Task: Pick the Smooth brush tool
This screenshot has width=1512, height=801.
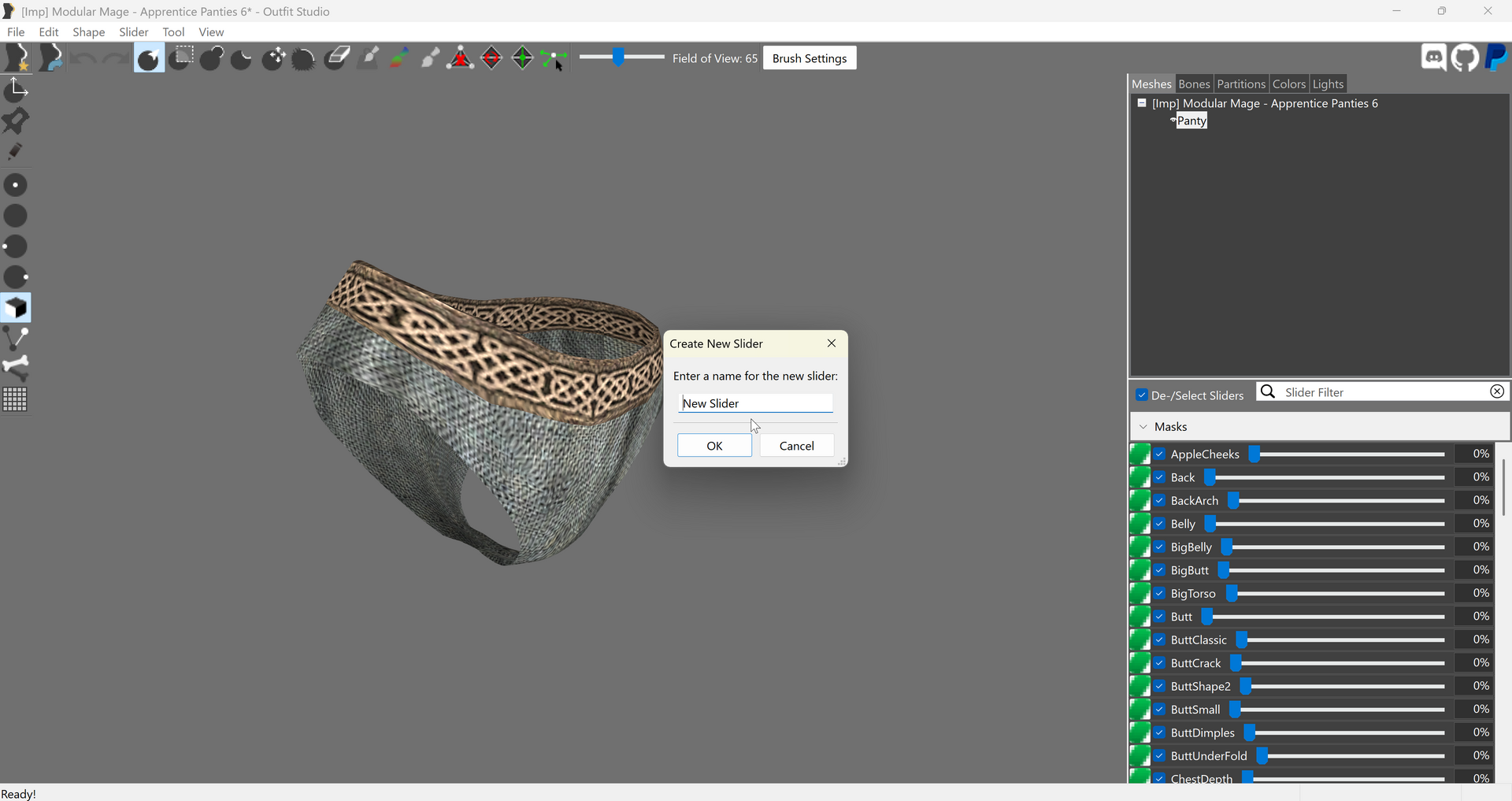Action: click(x=304, y=58)
